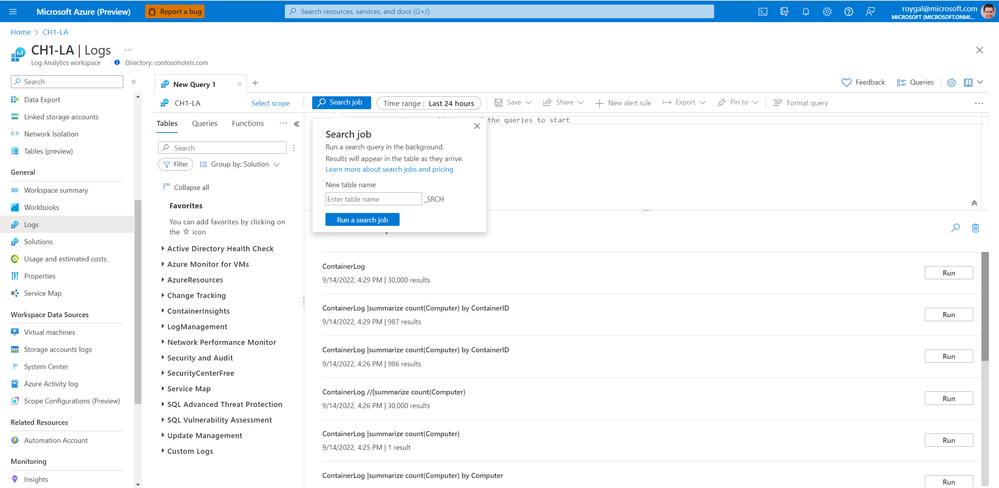Click the New table name input
This screenshot has height=488, width=999.
pyautogui.click(x=373, y=199)
